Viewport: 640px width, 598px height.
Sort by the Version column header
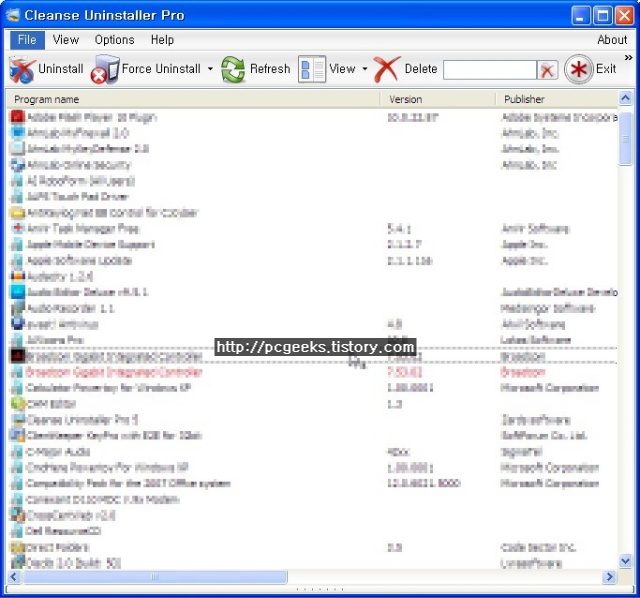pyautogui.click(x=438, y=99)
